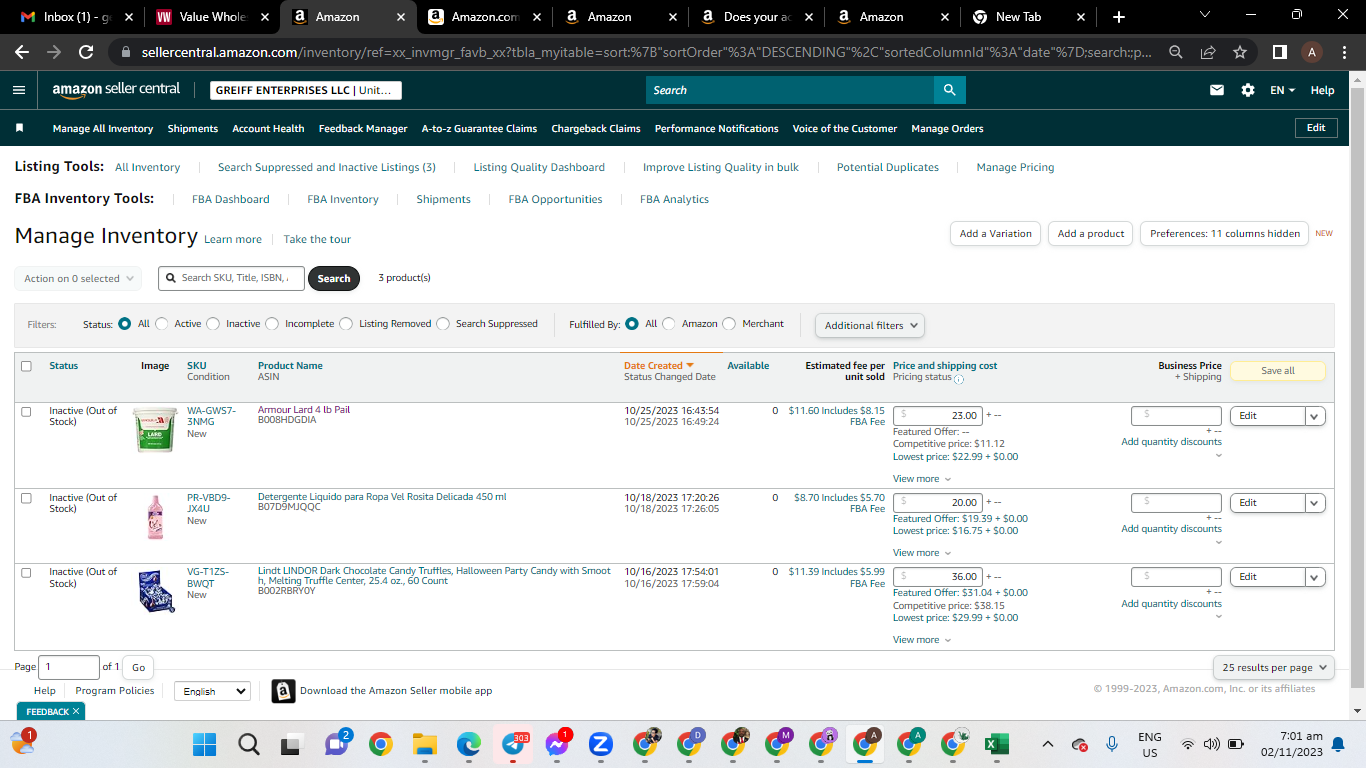Switch to the Gmail Inbox browser tab
The image size is (1366, 768).
point(76,17)
